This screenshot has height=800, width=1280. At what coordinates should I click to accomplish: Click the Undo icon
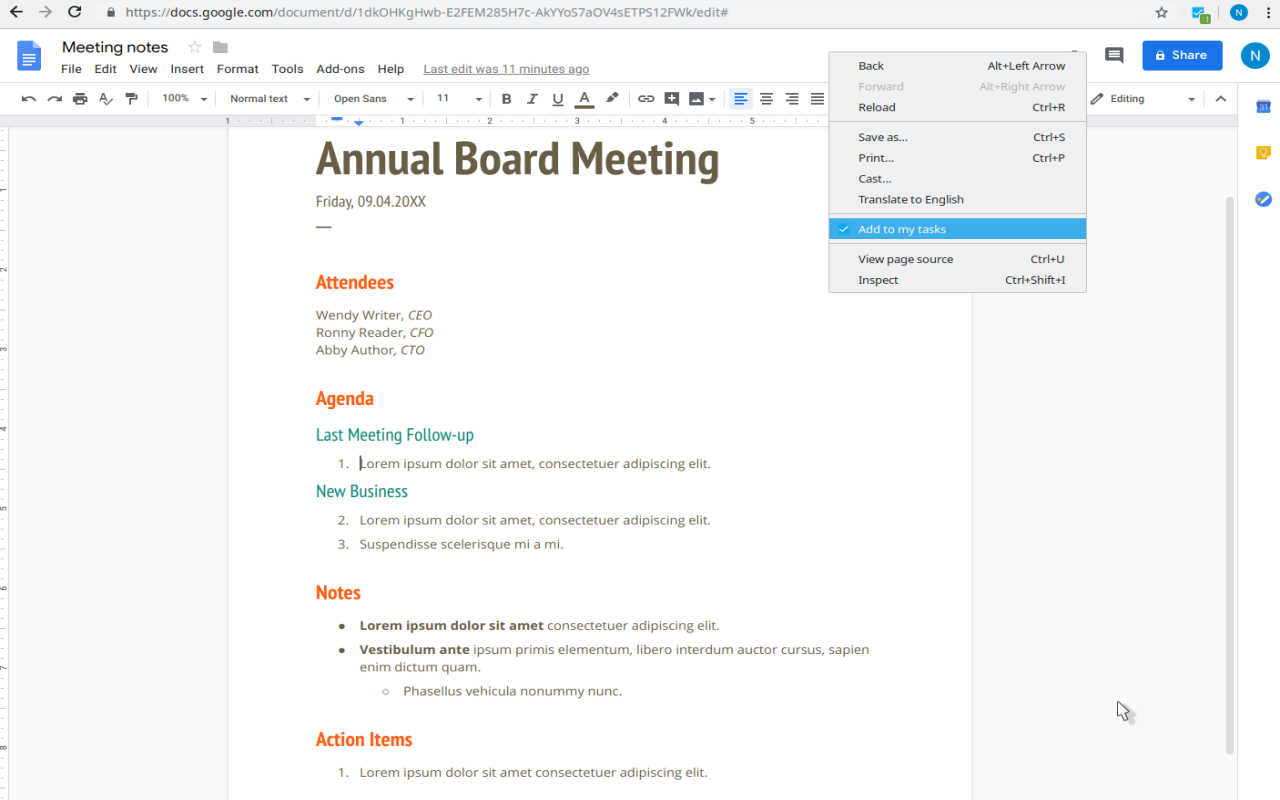[30, 98]
